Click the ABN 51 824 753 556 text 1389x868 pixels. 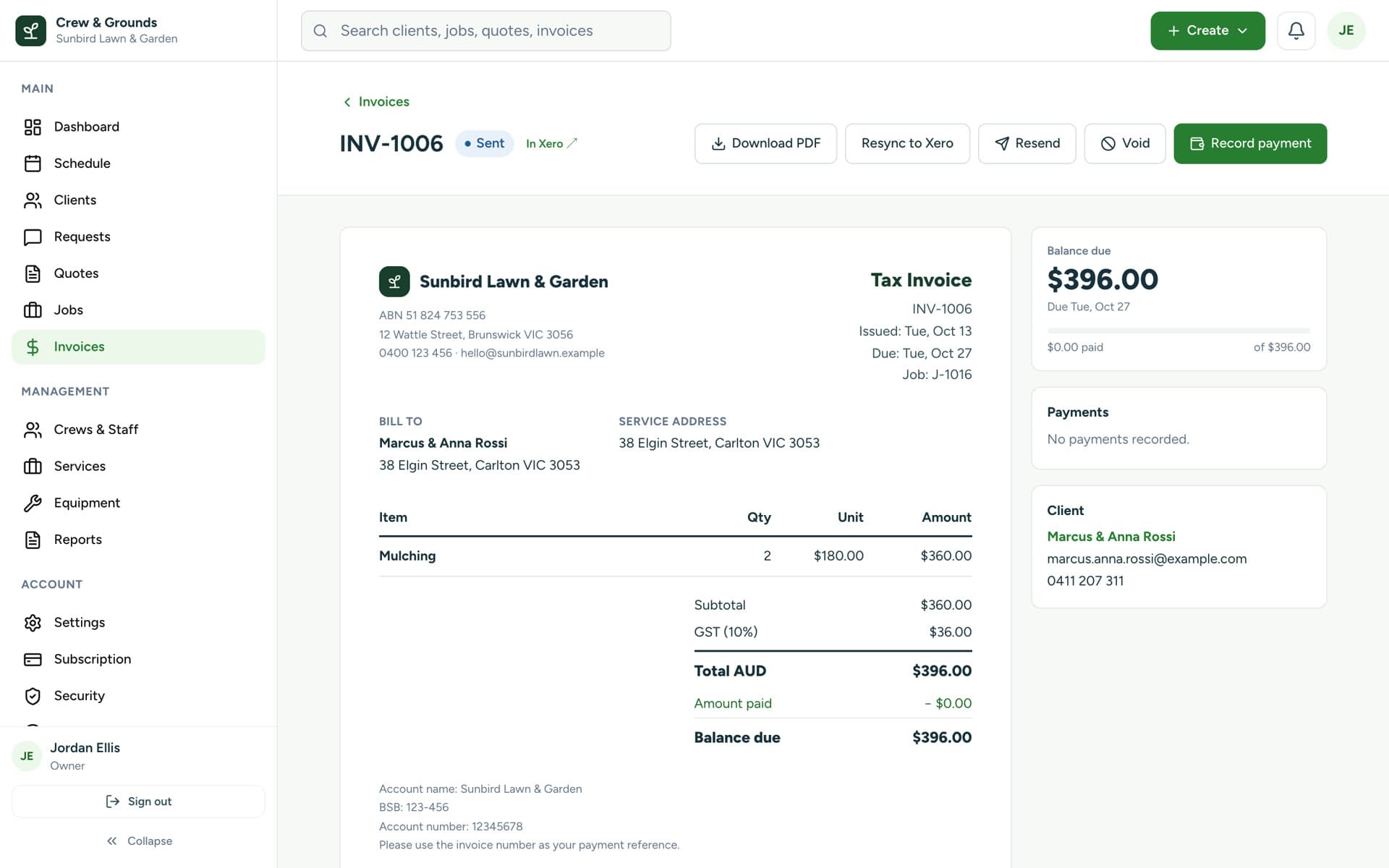[432, 315]
